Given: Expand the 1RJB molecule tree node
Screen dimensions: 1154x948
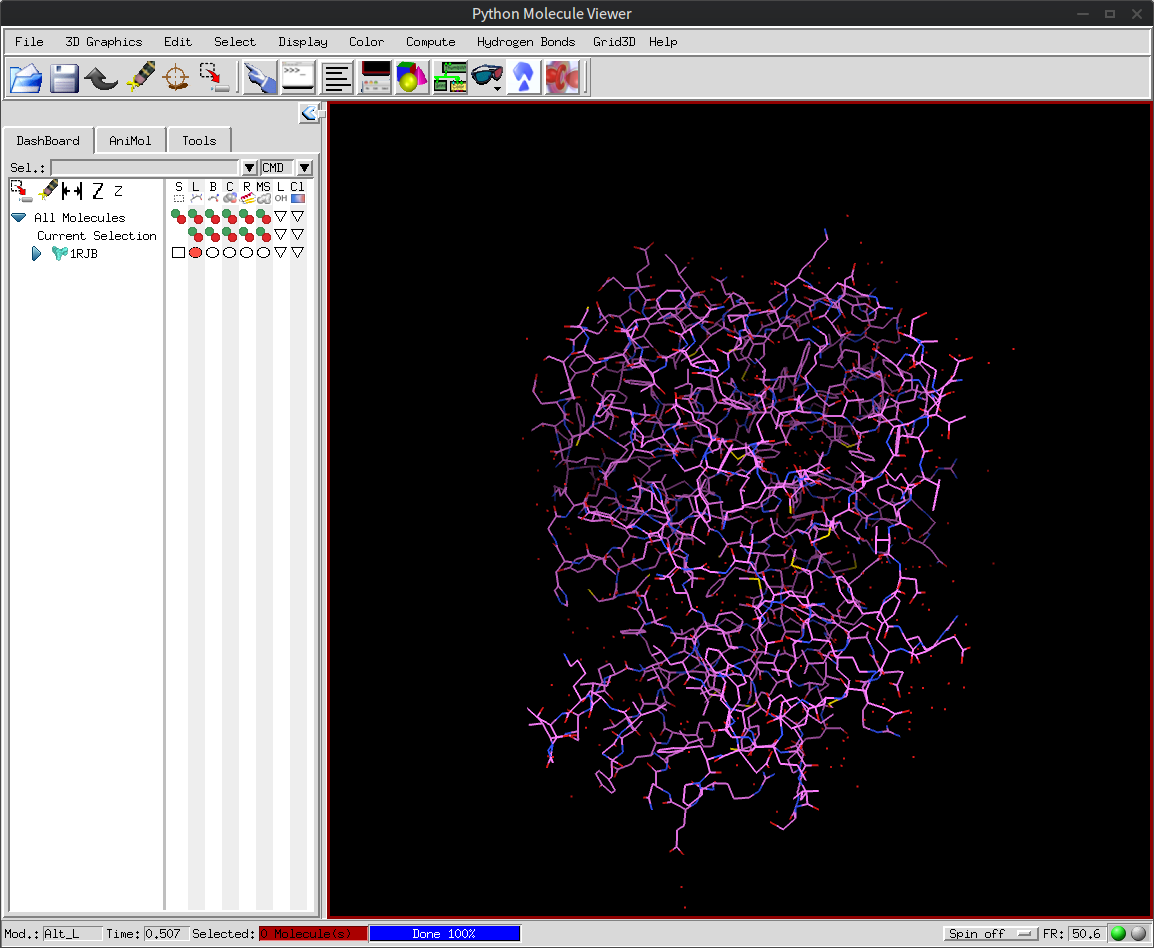Looking at the screenshot, I should click(37, 254).
